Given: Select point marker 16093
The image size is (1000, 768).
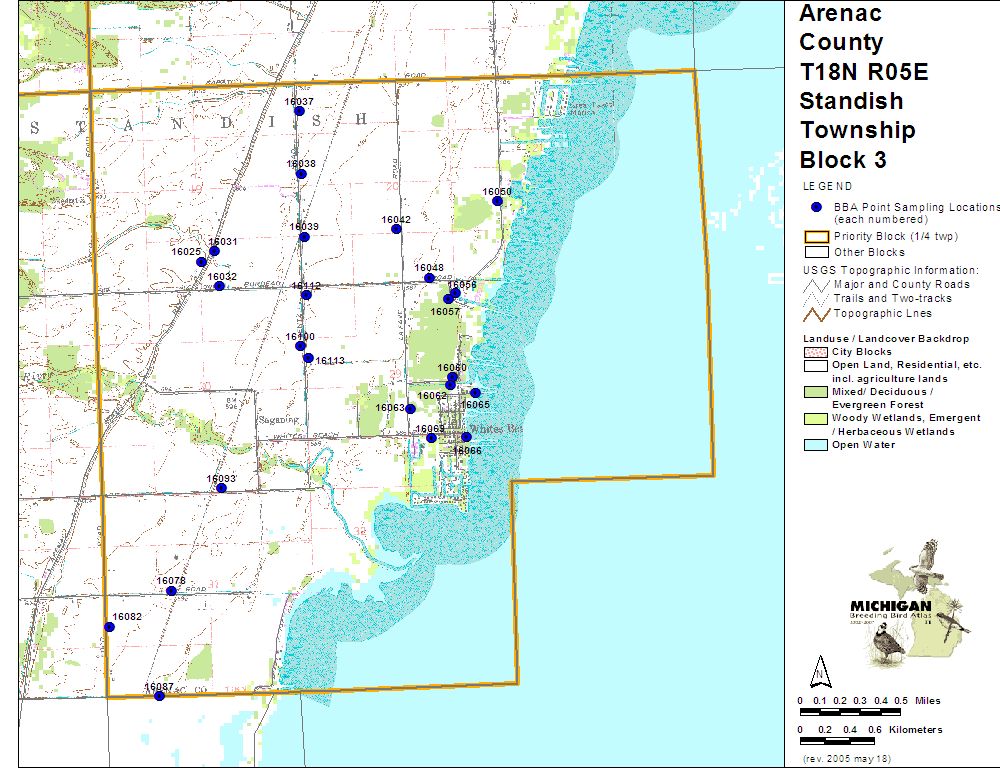Looking at the screenshot, I should 221,488.
